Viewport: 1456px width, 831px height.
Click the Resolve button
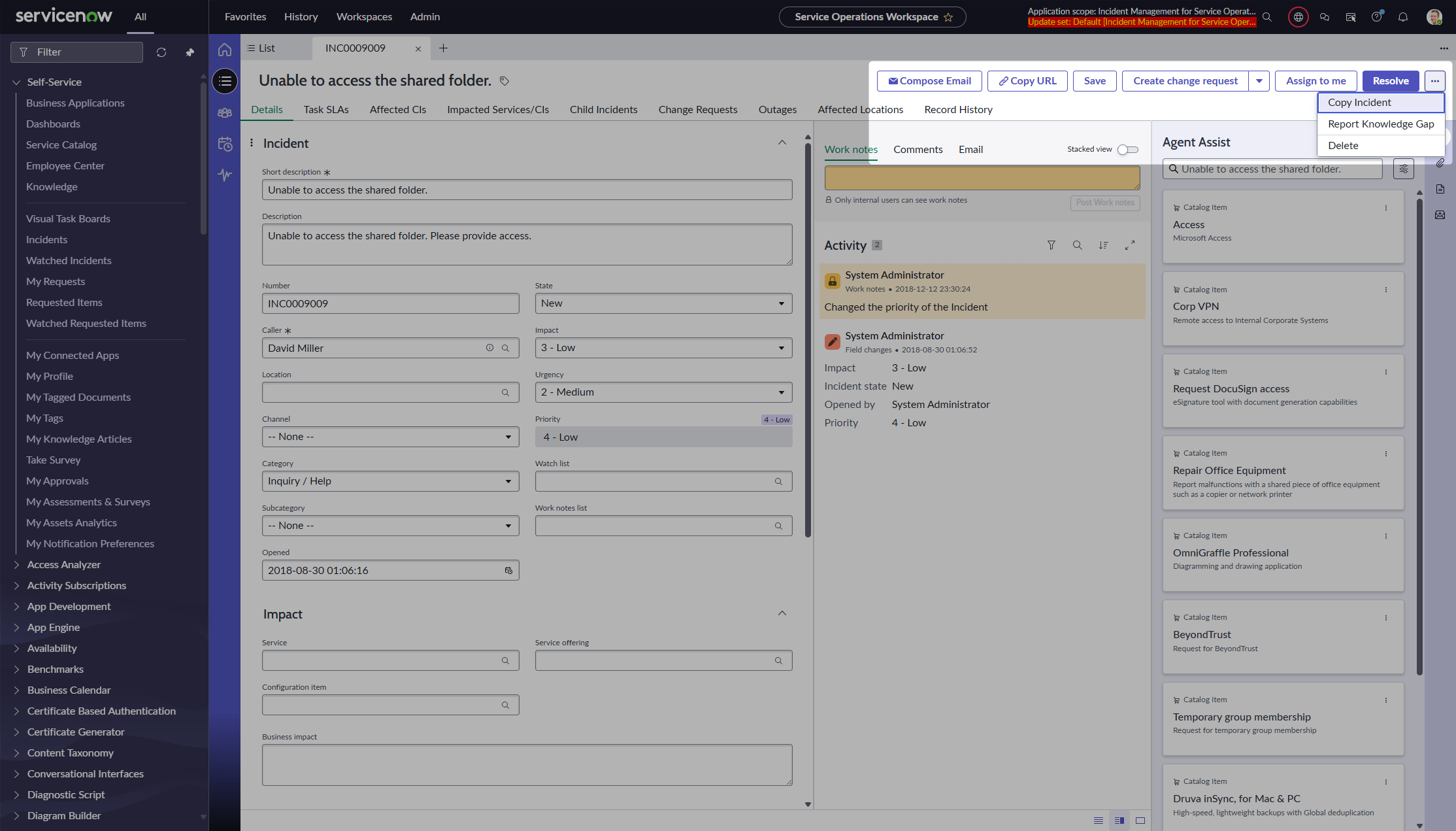point(1390,81)
